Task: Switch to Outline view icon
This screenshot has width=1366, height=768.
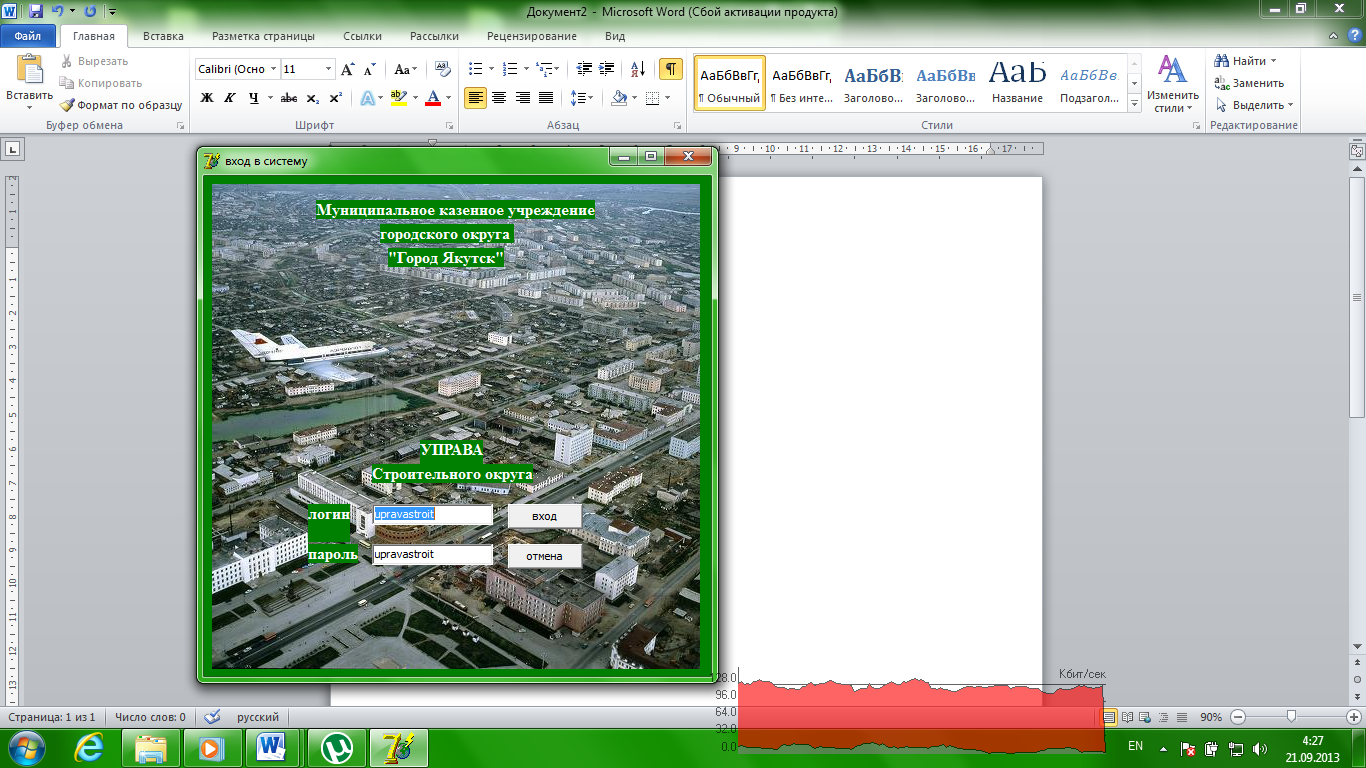Action: click(x=1163, y=717)
